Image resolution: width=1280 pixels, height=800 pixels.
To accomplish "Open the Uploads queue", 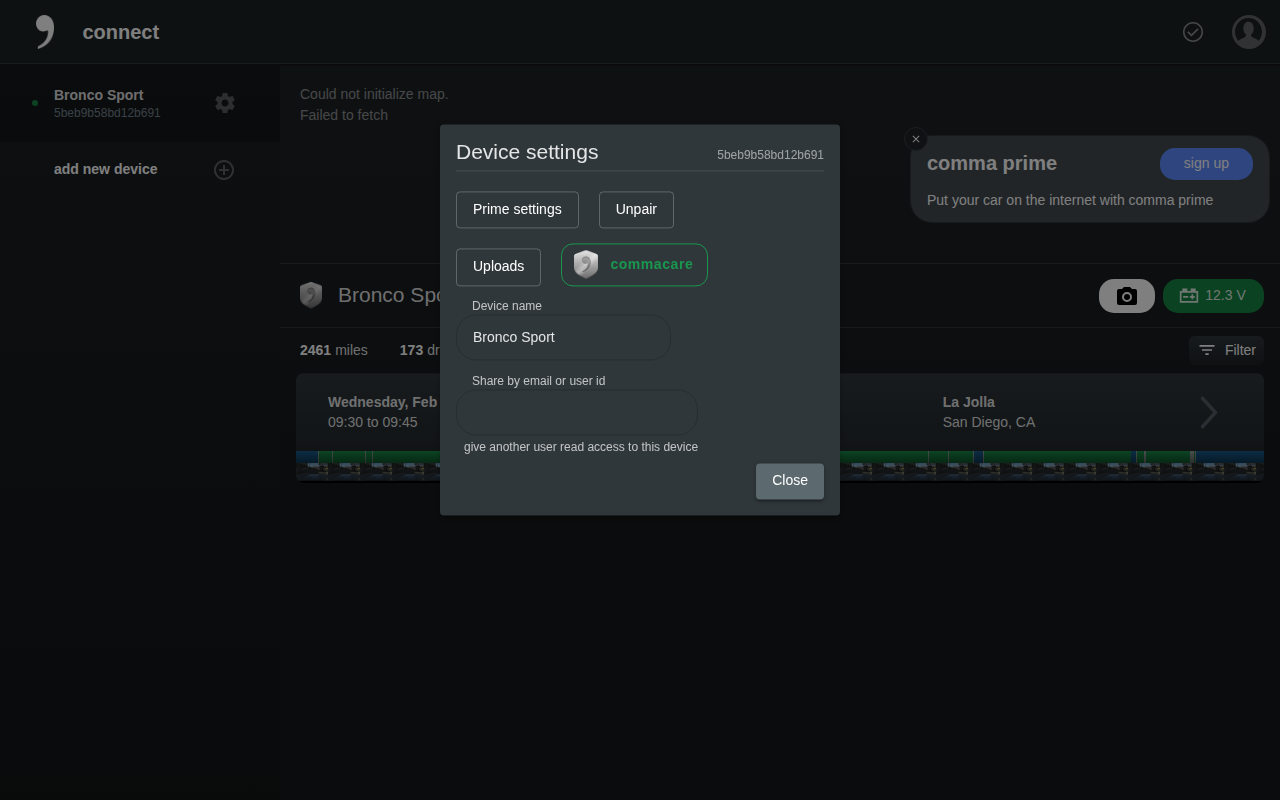I will (x=498, y=267).
